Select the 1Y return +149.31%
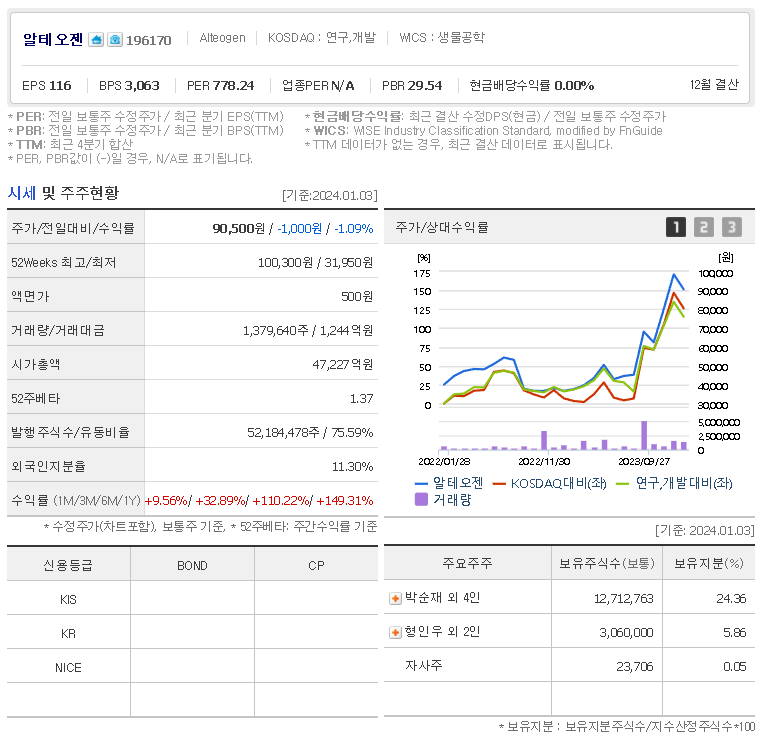Screen dimensions: 770x736 click(x=345, y=501)
